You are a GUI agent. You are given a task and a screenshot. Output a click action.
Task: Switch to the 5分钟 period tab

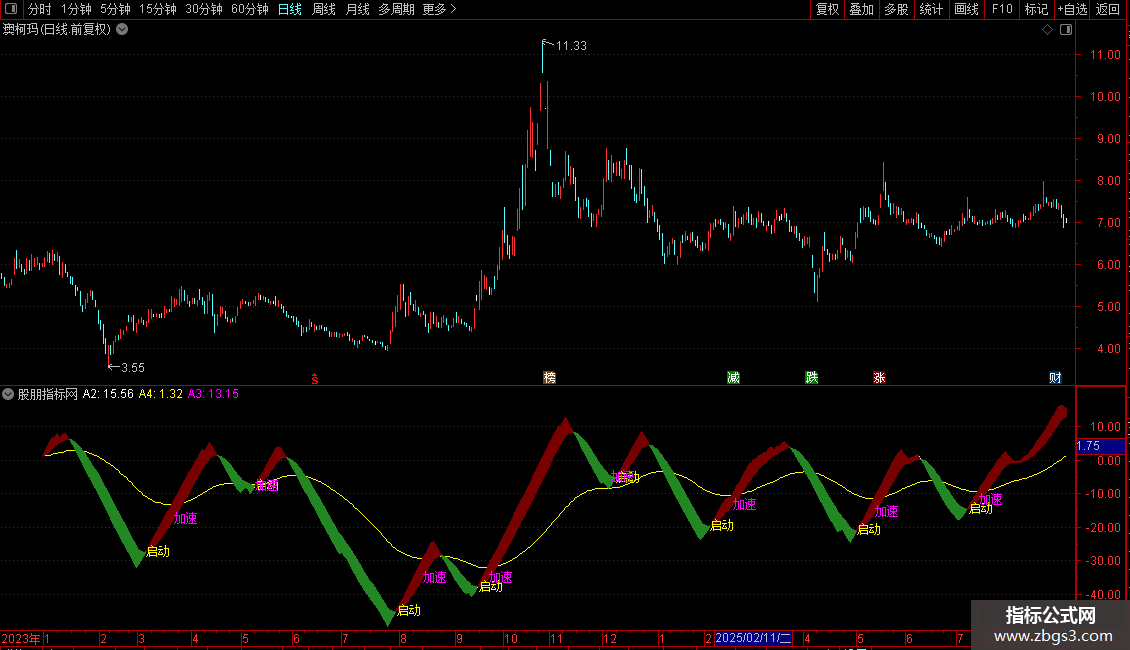point(115,9)
